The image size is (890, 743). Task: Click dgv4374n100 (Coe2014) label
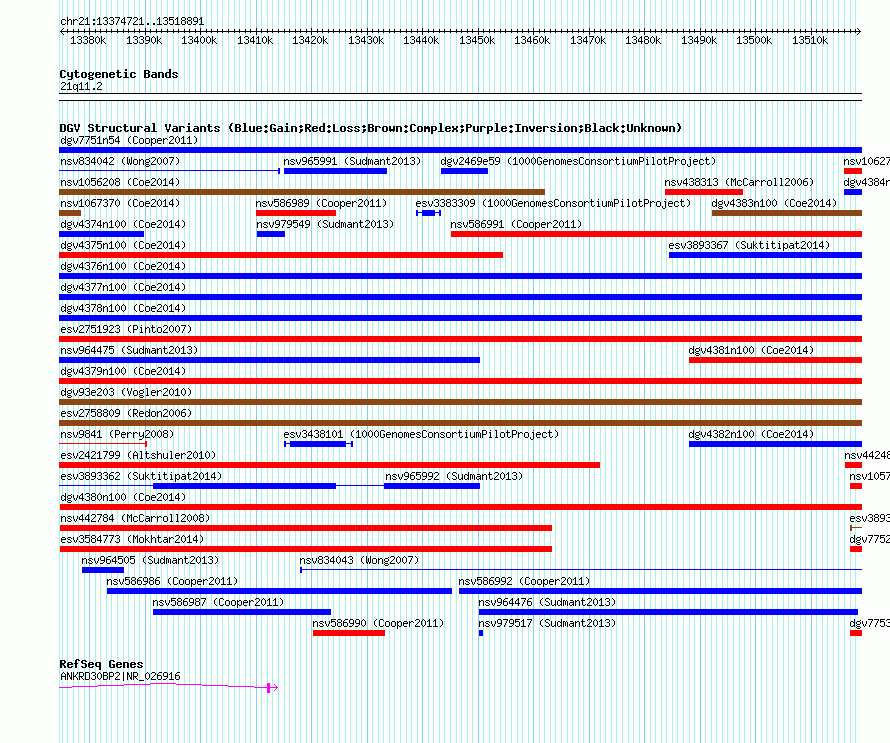coord(123,224)
